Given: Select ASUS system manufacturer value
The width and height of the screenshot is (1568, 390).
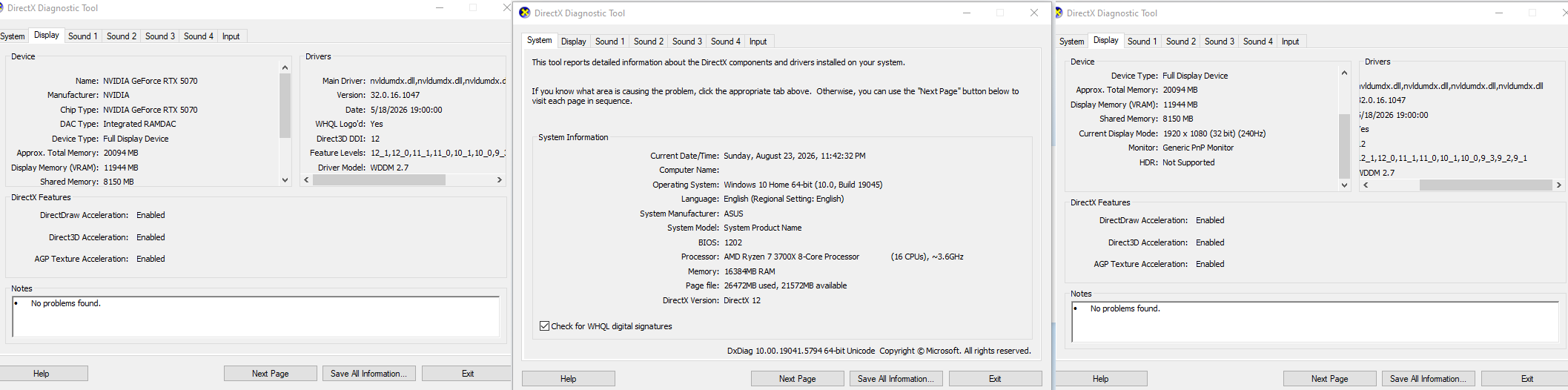Looking at the screenshot, I should pos(733,214).
